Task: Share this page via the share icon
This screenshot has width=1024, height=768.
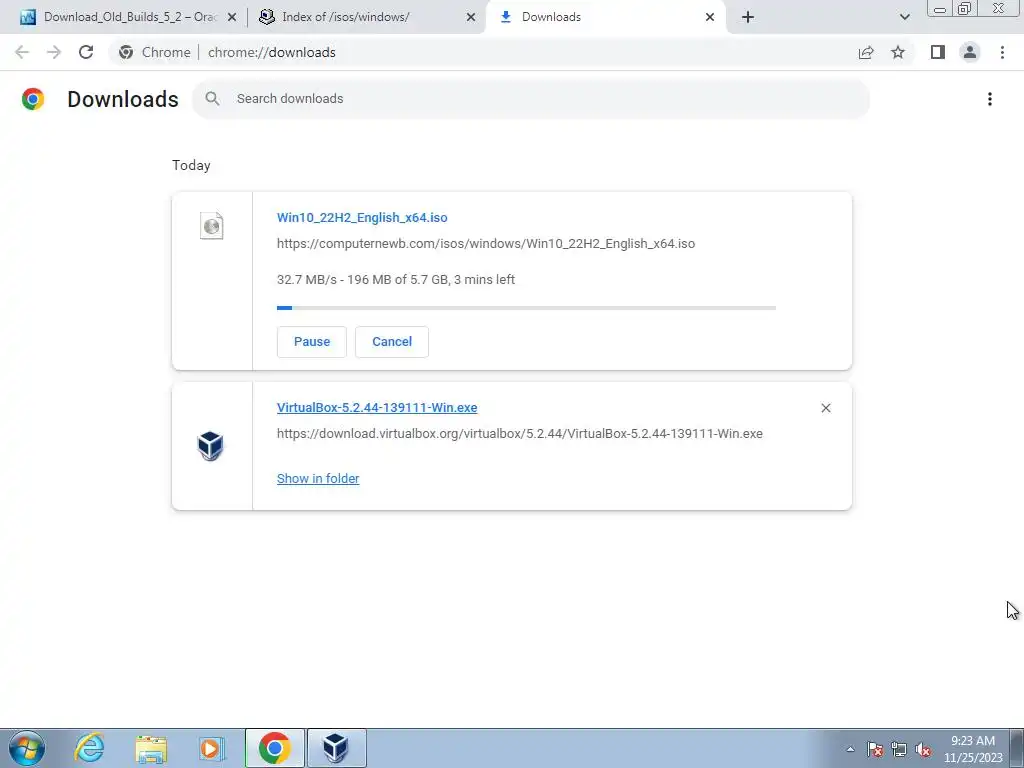Action: [x=866, y=52]
